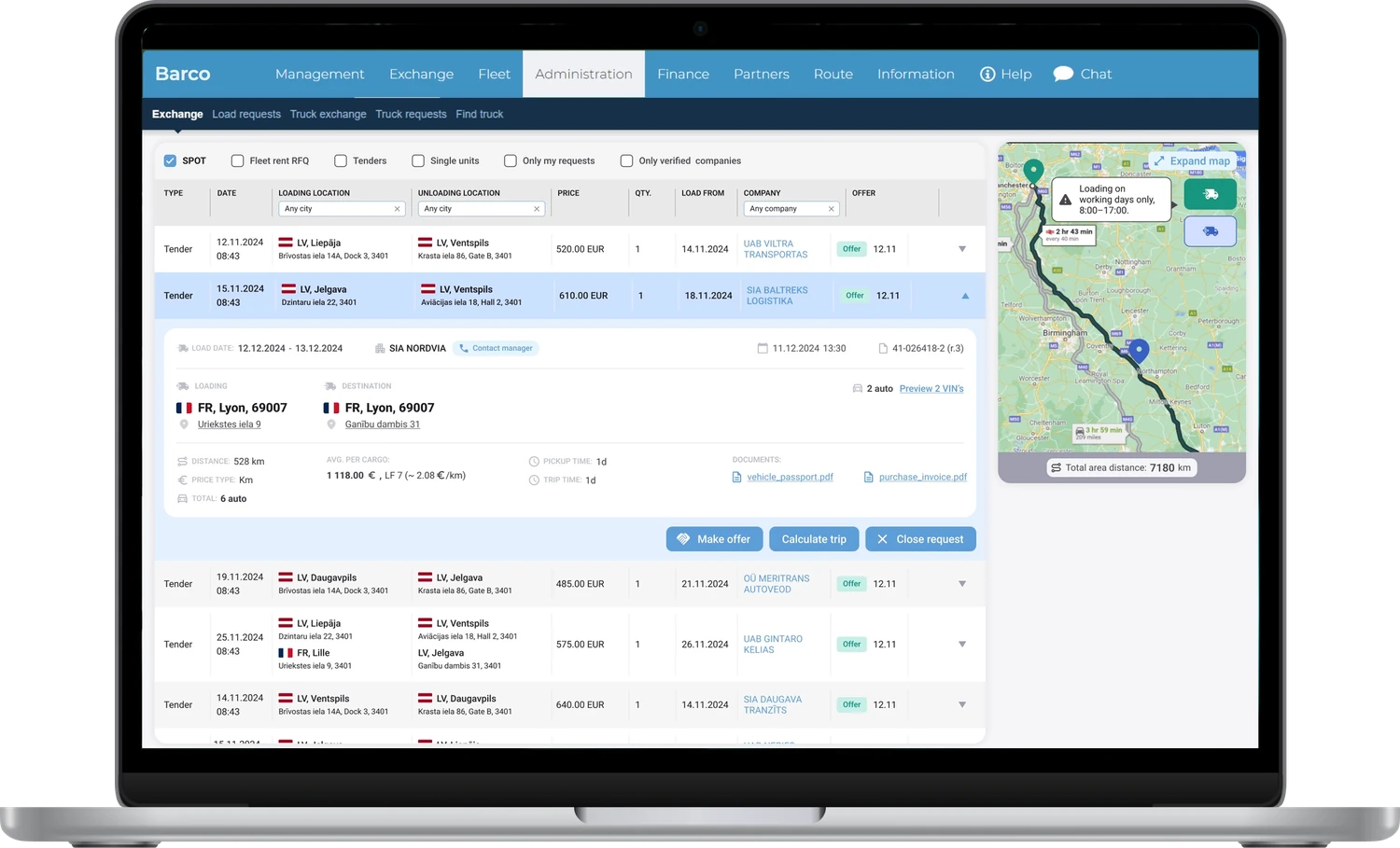This screenshot has width=1400, height=848.
Task: Click the Unloading Location Any city field
Action: [x=481, y=209]
